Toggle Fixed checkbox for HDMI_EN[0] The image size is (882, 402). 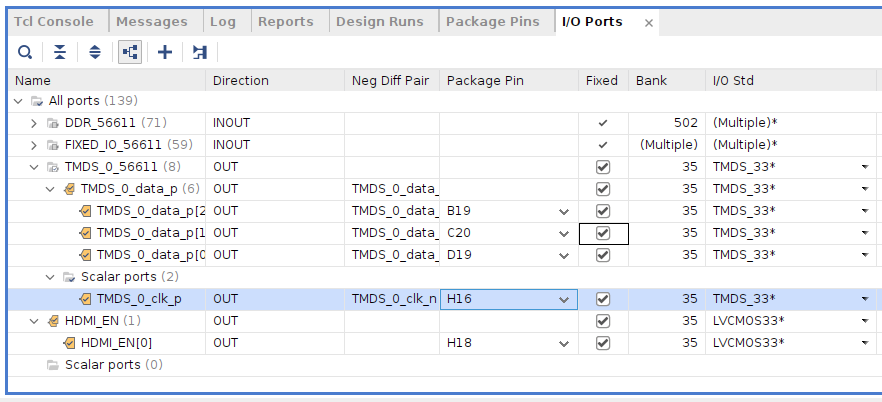602,343
